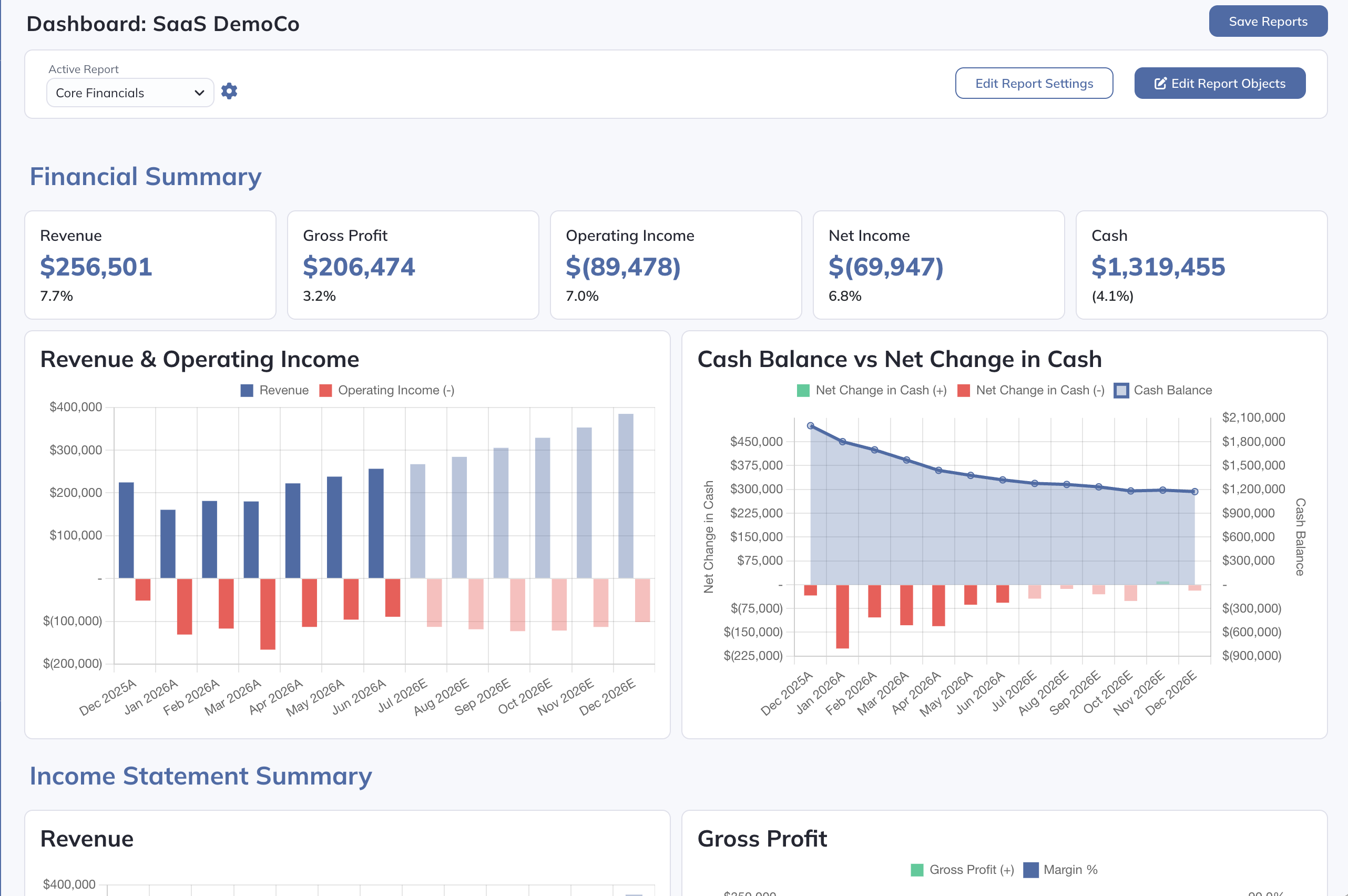Click the Gross Profit chart title
1348x896 pixels.
coord(762,839)
